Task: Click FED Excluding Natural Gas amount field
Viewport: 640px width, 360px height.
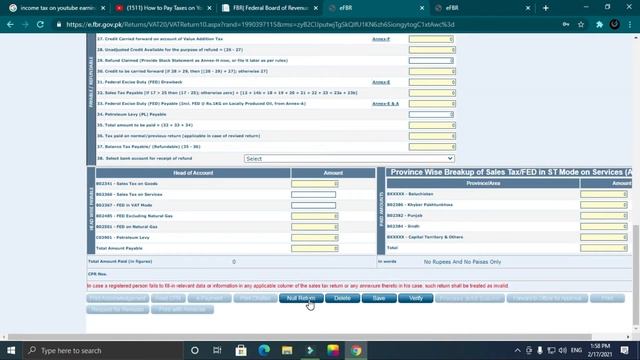Action: tap(315, 216)
